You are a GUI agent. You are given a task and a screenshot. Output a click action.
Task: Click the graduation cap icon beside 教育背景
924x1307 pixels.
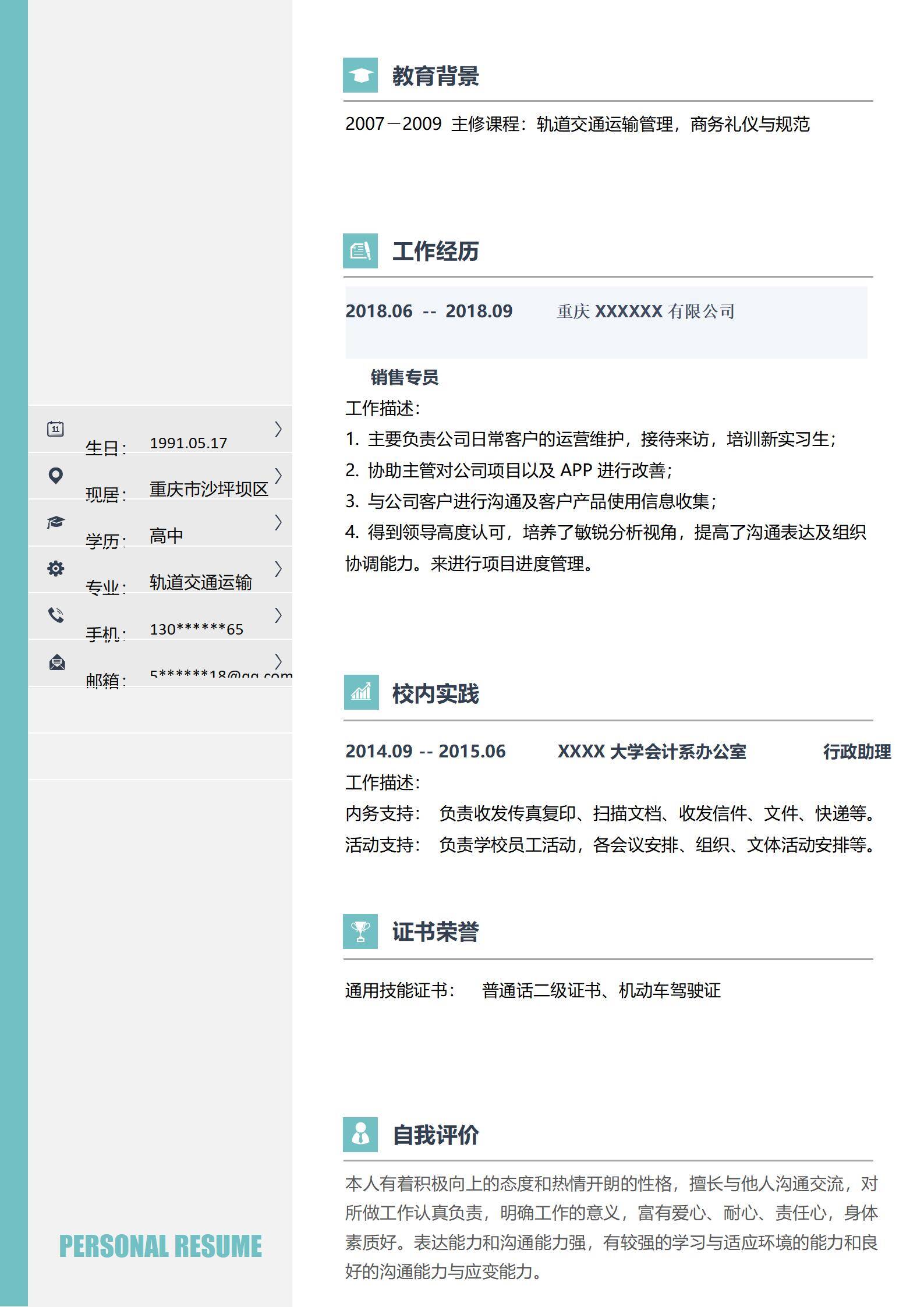coord(360,76)
